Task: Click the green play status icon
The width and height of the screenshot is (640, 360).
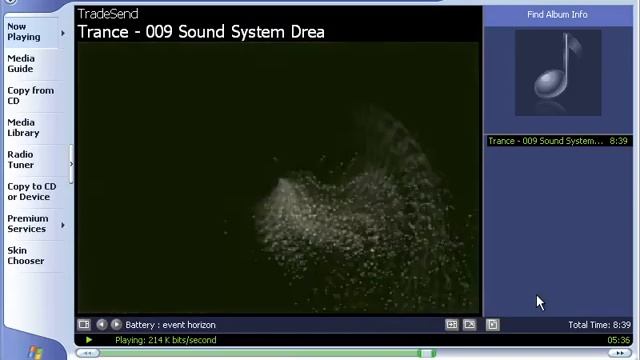Action: (89, 340)
